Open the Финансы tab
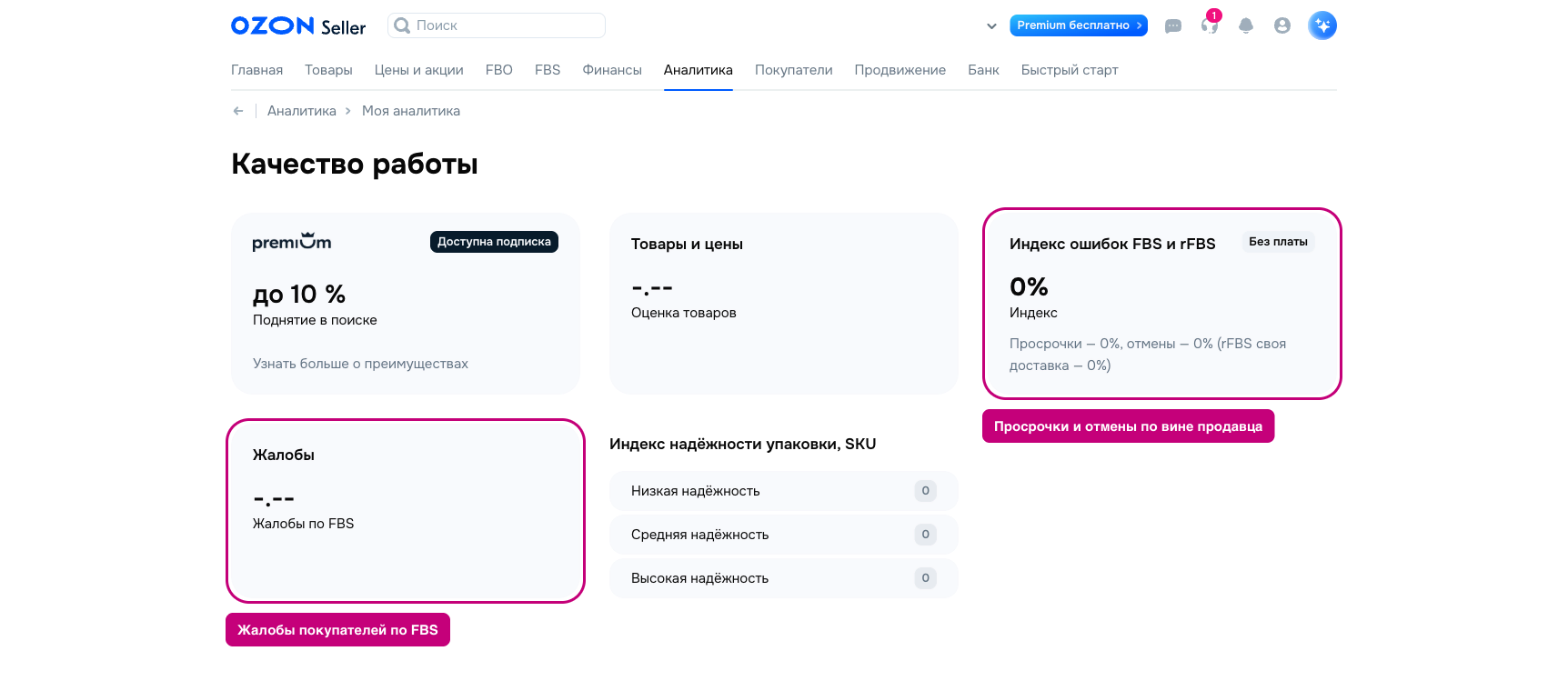1568x691 pixels. click(612, 70)
